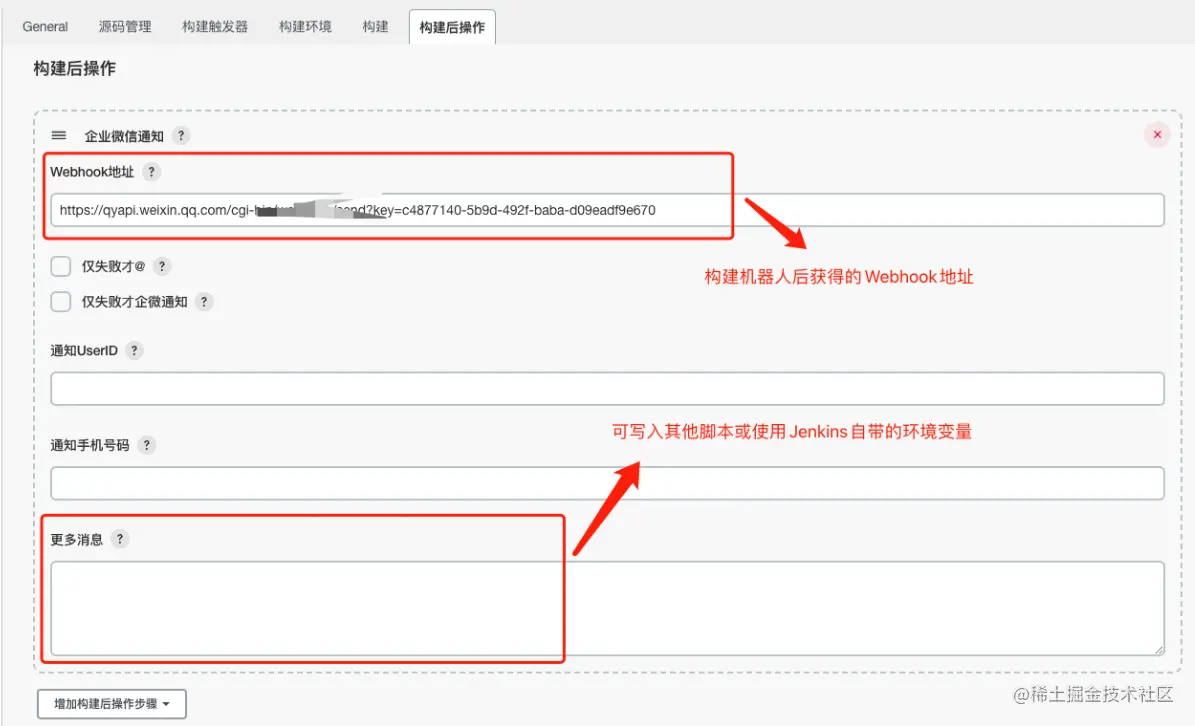This screenshot has width=1195, height=726.
Task: Grab the 更多消息 textarea resize corner
Action: click(x=1158, y=649)
